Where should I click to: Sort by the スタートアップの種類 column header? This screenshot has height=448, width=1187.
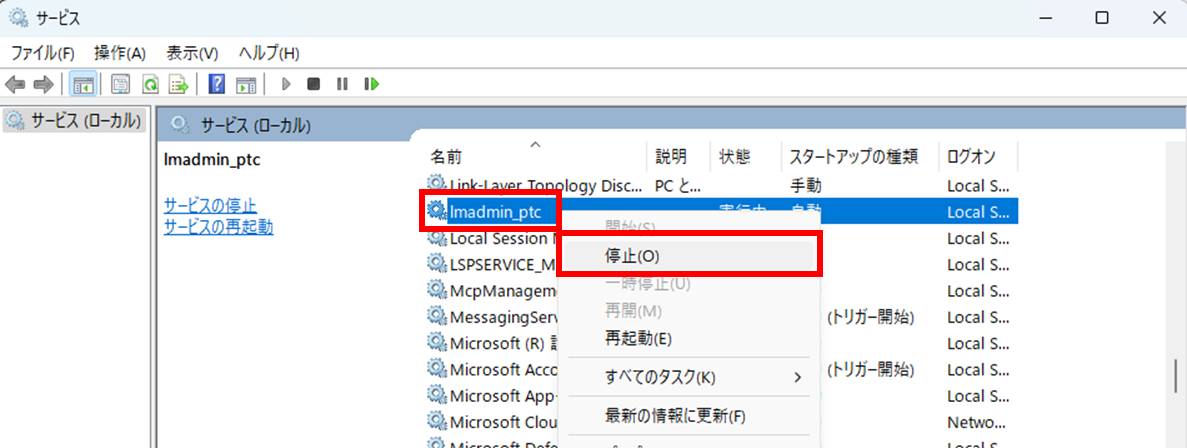click(x=858, y=157)
